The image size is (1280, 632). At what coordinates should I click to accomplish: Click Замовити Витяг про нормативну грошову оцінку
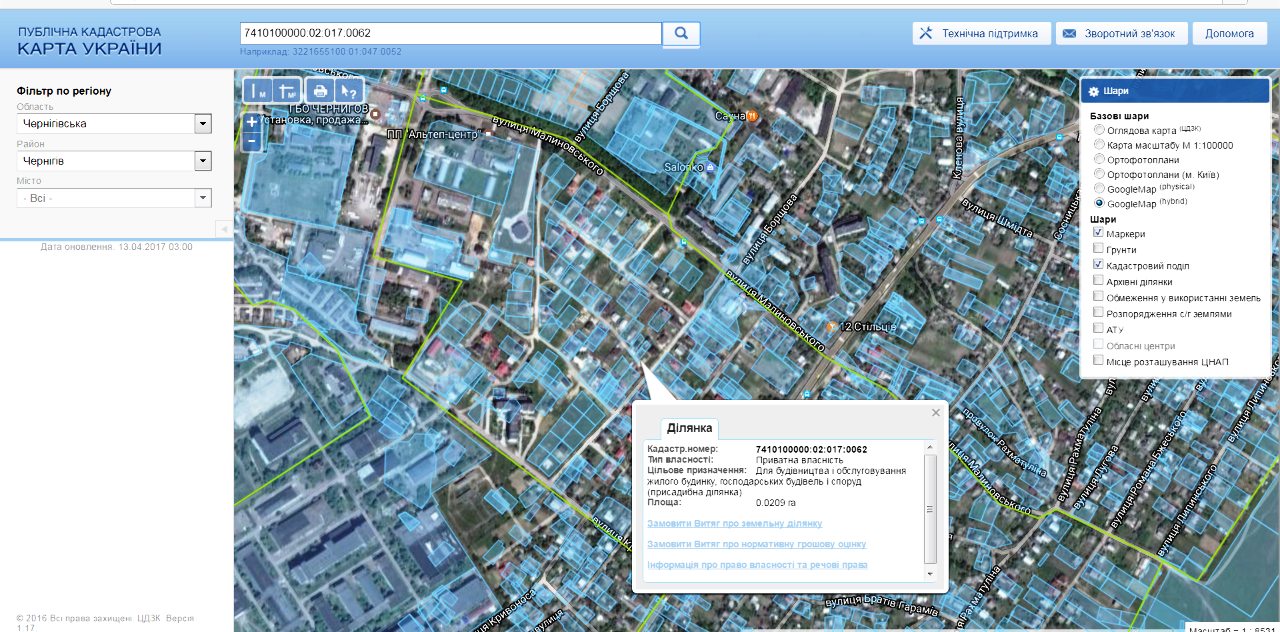click(757, 544)
